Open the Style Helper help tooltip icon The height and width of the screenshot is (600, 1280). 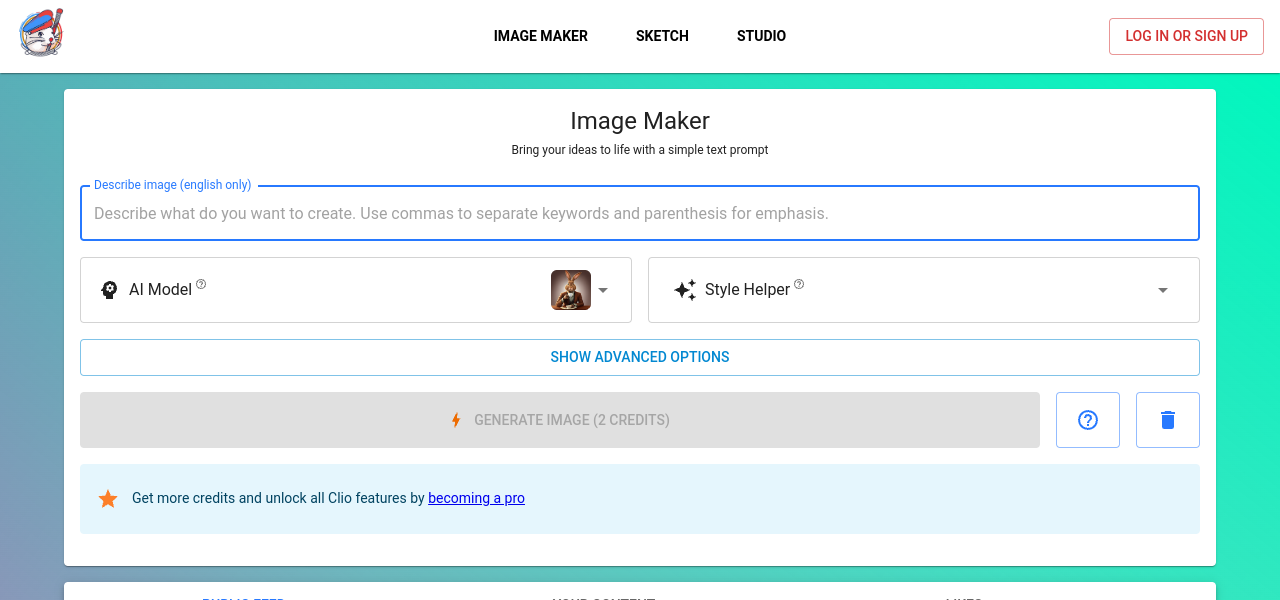click(x=799, y=284)
